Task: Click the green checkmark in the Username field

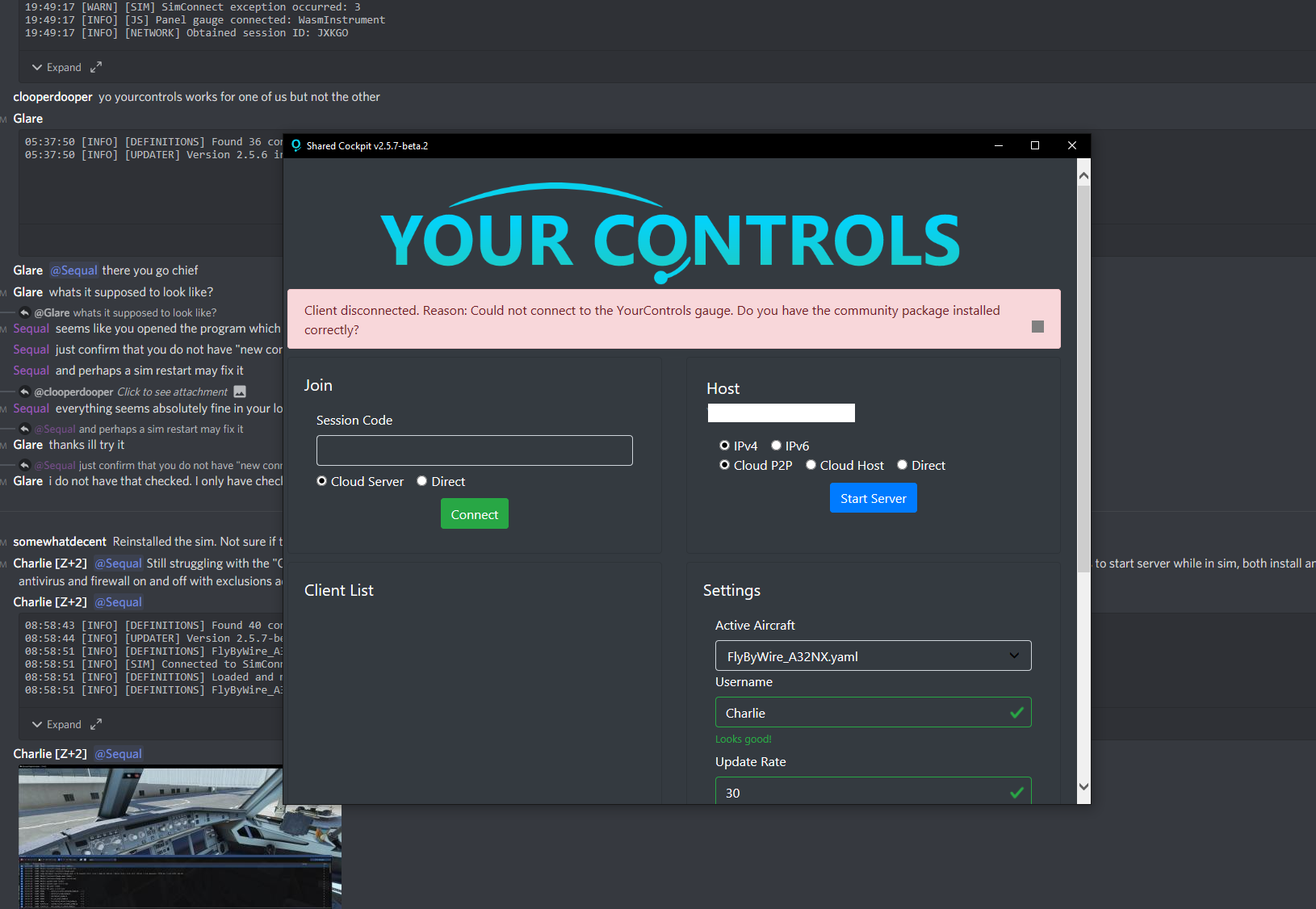Action: 1016,712
